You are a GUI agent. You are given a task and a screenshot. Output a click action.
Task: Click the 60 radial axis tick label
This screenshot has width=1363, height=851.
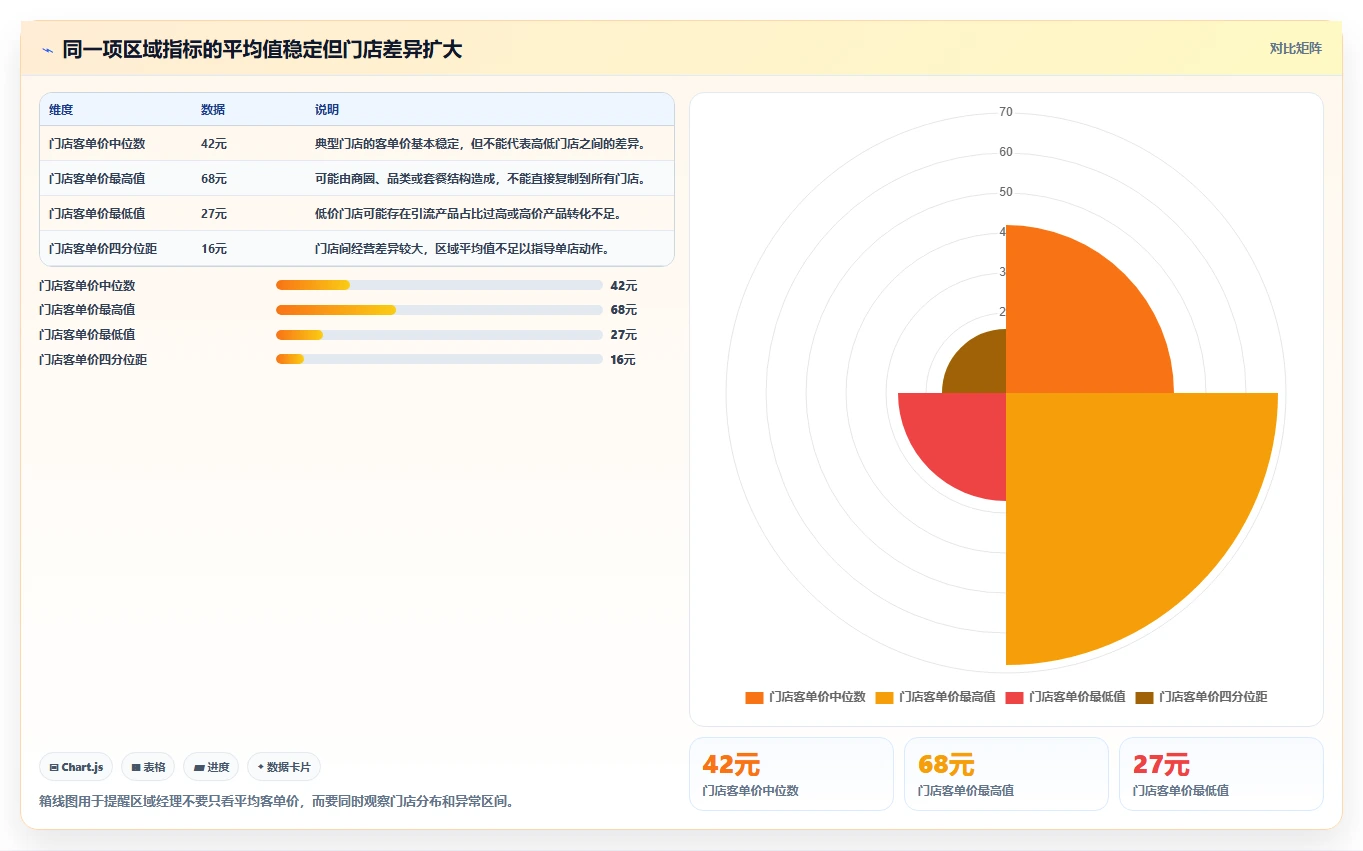pos(1006,152)
